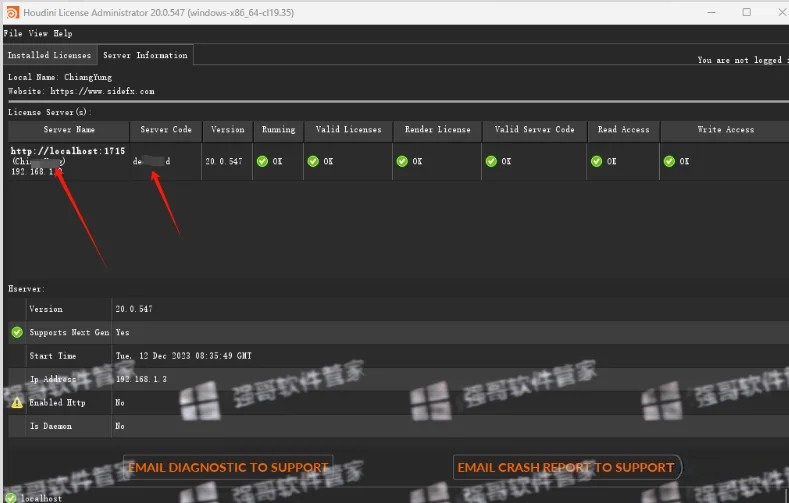Click the Read Access column header
Image resolution: width=789 pixels, height=503 pixels.
point(623,130)
